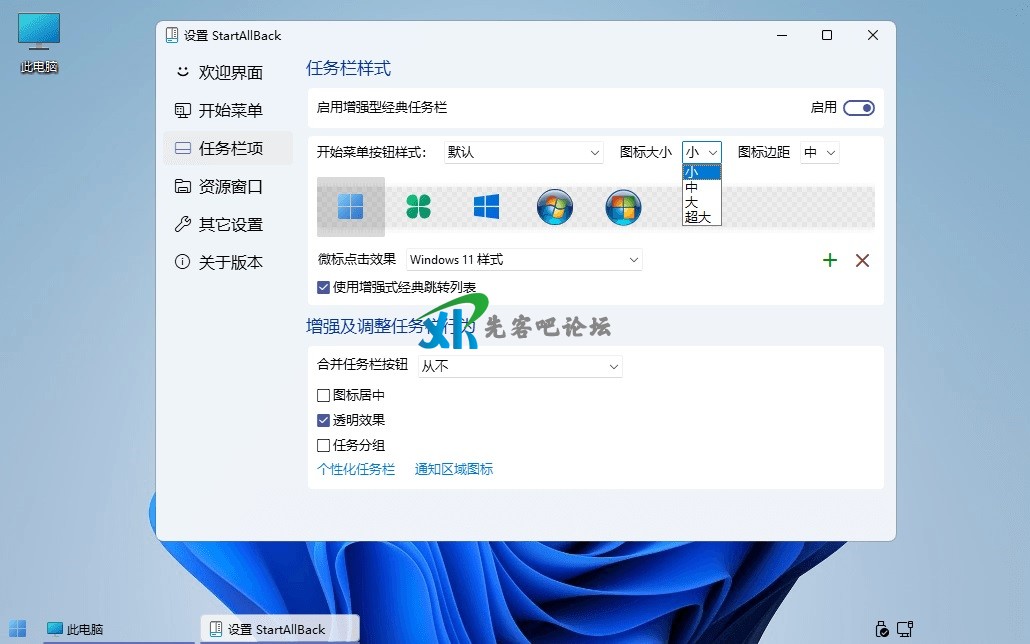Uncheck 使用增强式经典跳转列表 checkbox
This screenshot has height=644, width=1030.
324,287
